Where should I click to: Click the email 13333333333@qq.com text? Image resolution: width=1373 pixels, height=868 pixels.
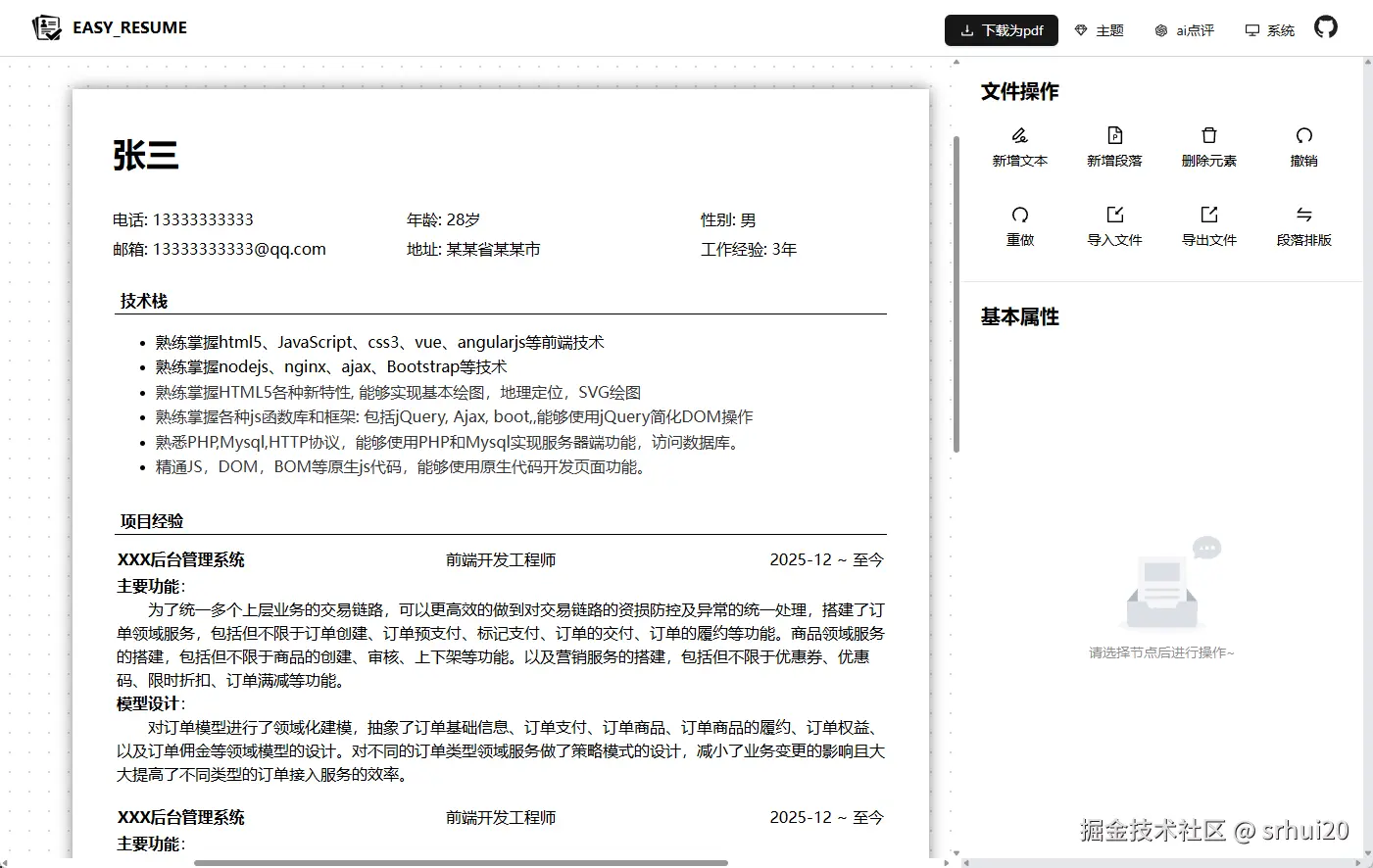tap(239, 249)
